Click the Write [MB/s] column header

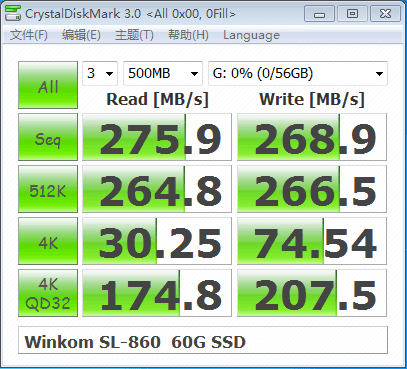click(312, 99)
